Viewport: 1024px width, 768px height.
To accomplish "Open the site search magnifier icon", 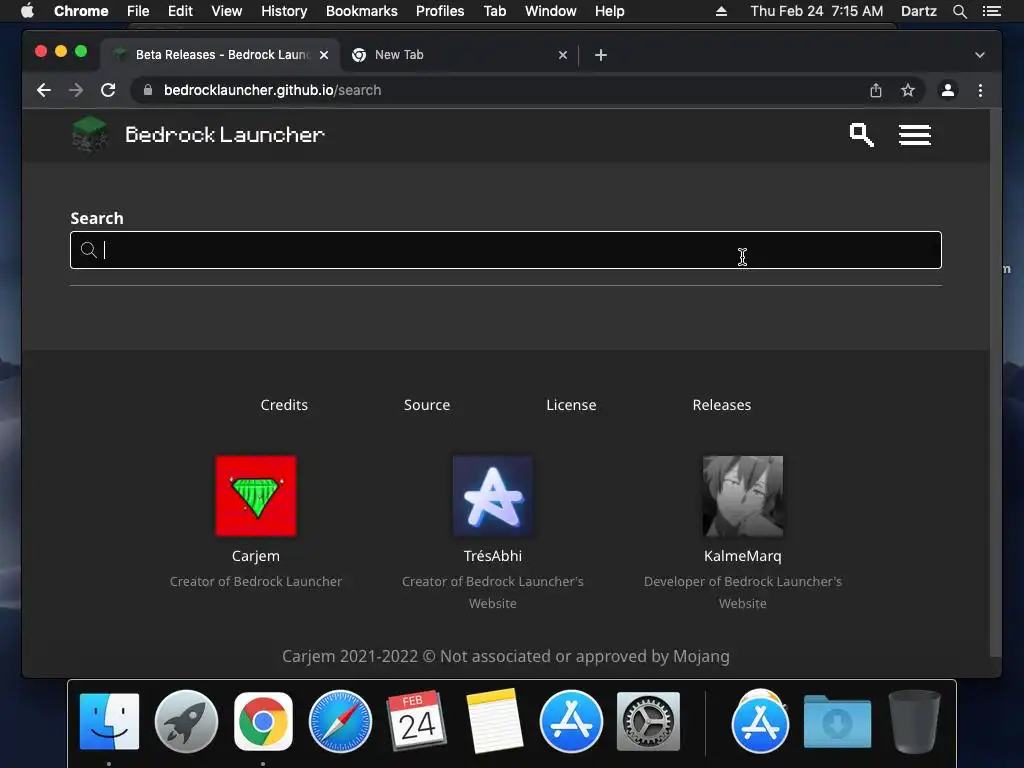I will (x=861, y=135).
